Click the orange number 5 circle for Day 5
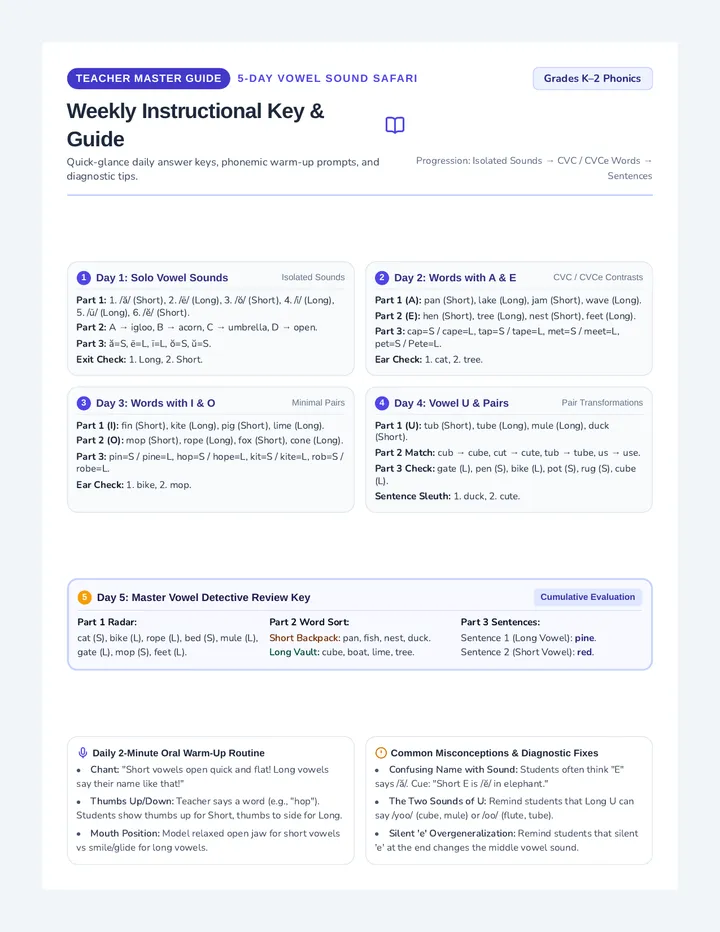This screenshot has height=932, width=720. click(84, 597)
